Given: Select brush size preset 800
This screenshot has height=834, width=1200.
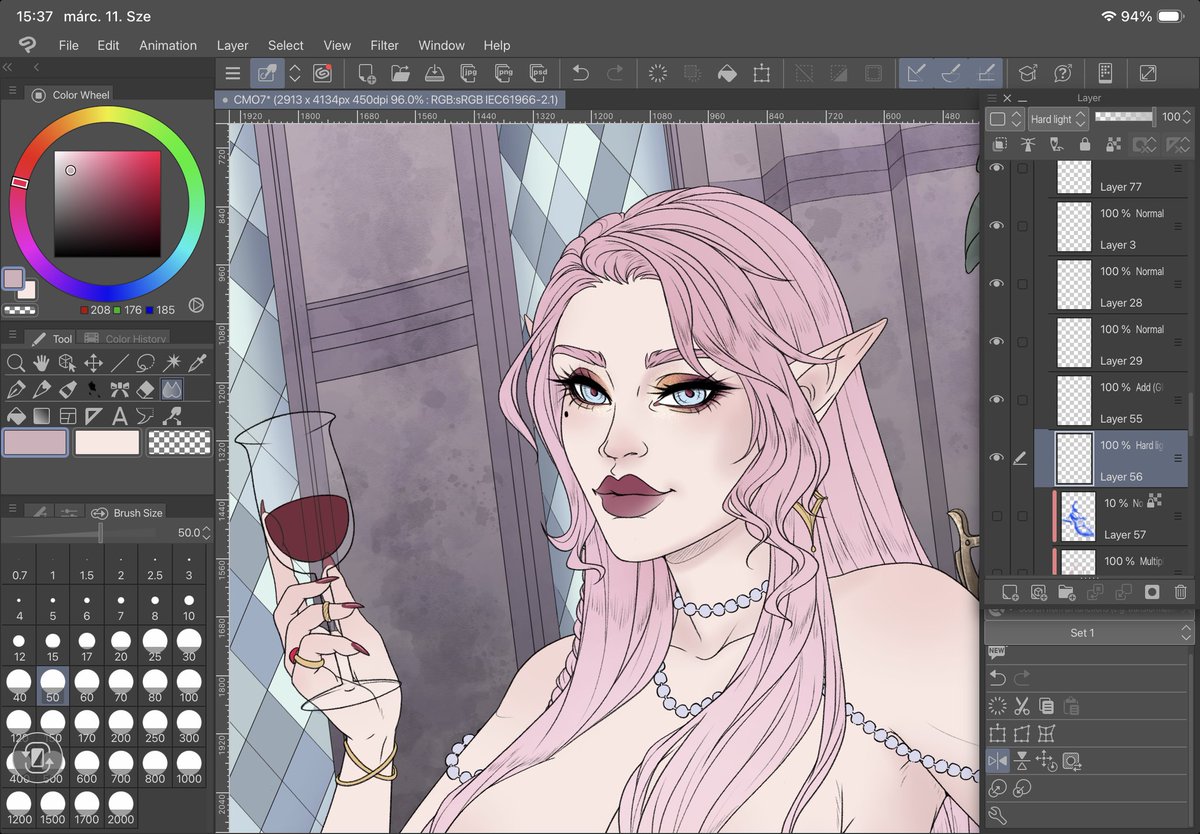Looking at the screenshot, I should pos(154,767).
